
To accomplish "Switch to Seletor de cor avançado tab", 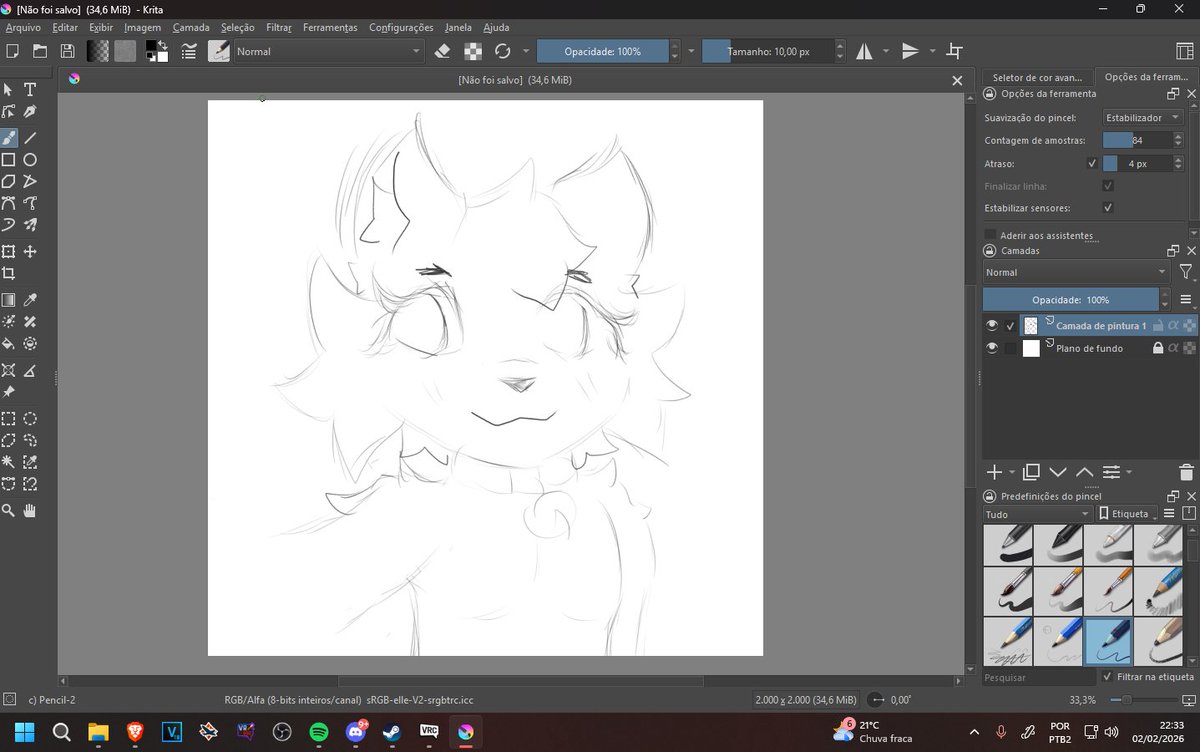I will 1037,77.
